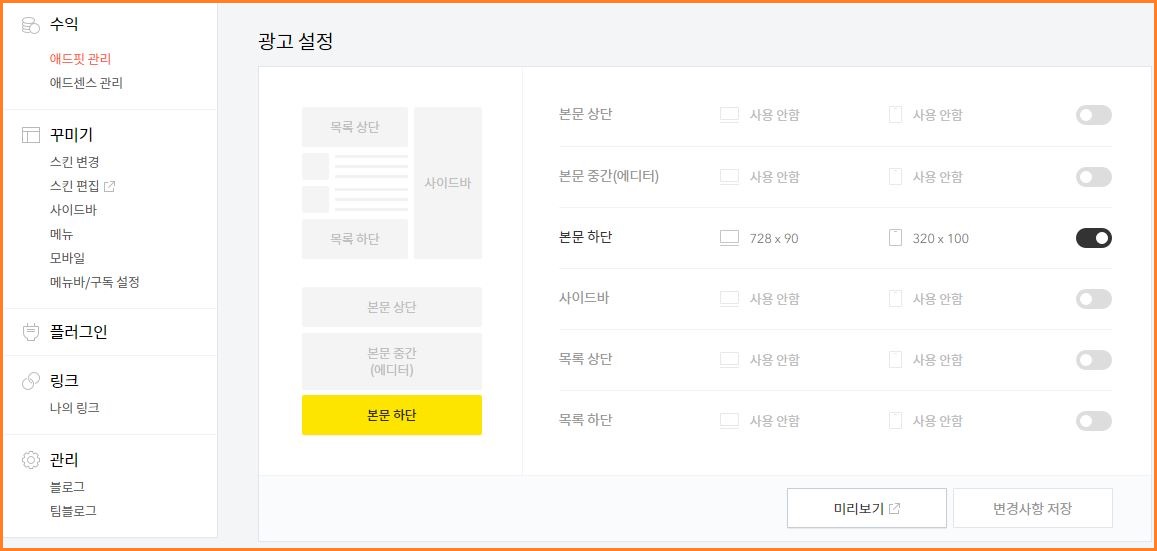The image size is (1157, 551).
Task: Click the mobile icon beside 320 x 100
Action: [896, 238]
